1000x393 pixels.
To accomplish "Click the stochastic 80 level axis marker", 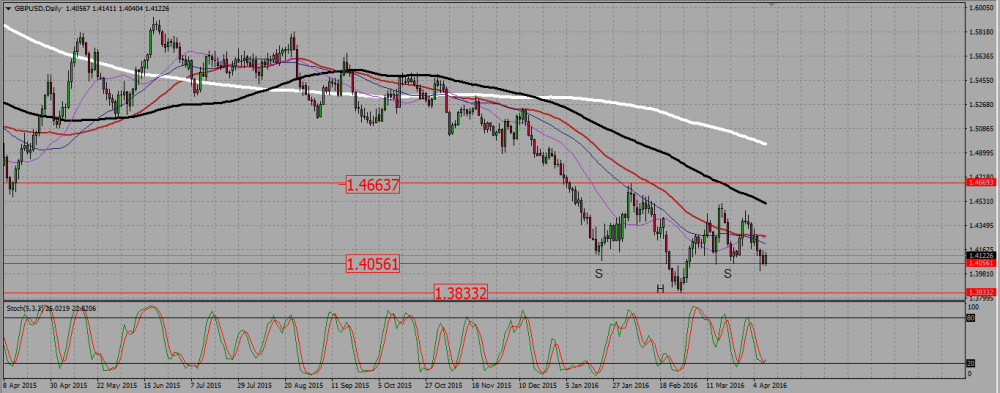I will coord(971,317).
